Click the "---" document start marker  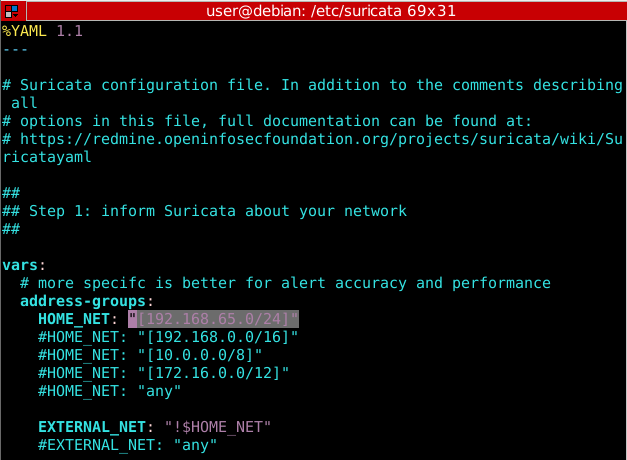(x=15, y=48)
